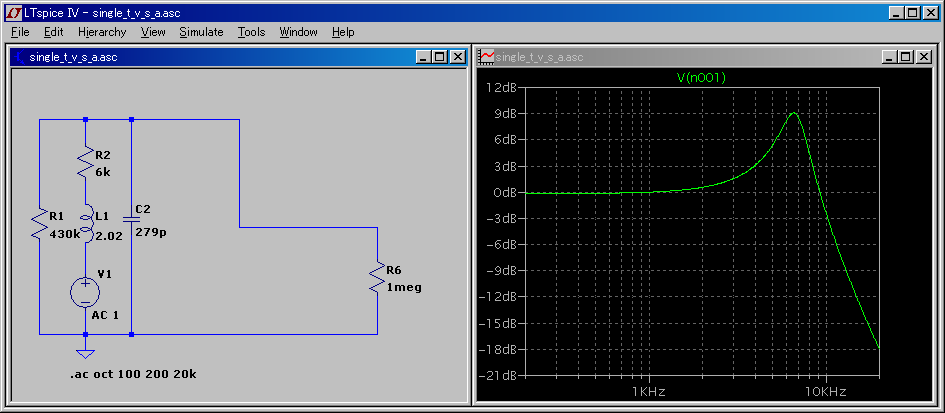Click the -21dB axis label
The height and width of the screenshot is (413, 945).
(x=498, y=376)
